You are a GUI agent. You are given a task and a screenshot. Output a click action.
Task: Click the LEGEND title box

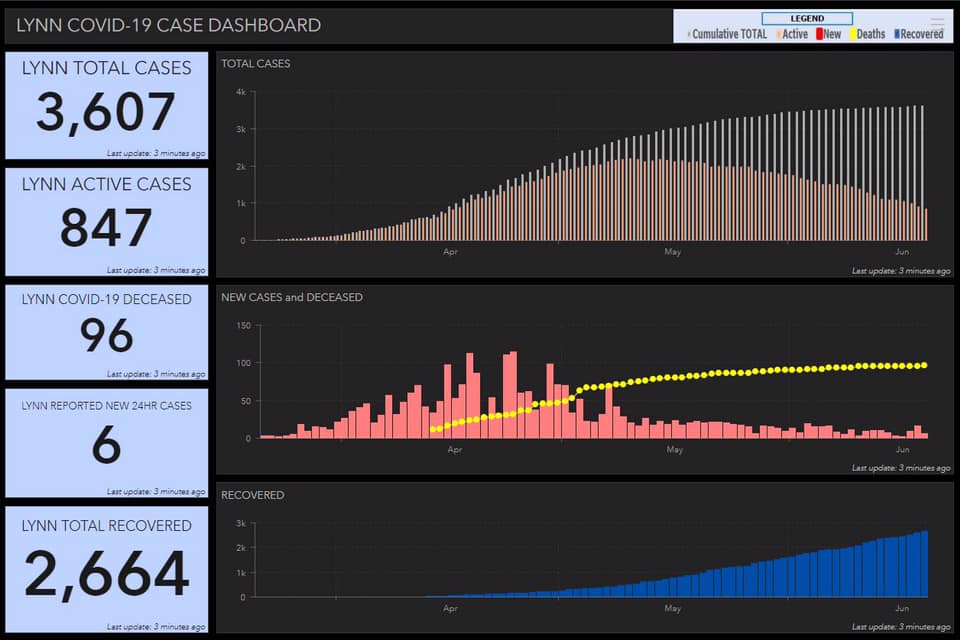(807, 18)
